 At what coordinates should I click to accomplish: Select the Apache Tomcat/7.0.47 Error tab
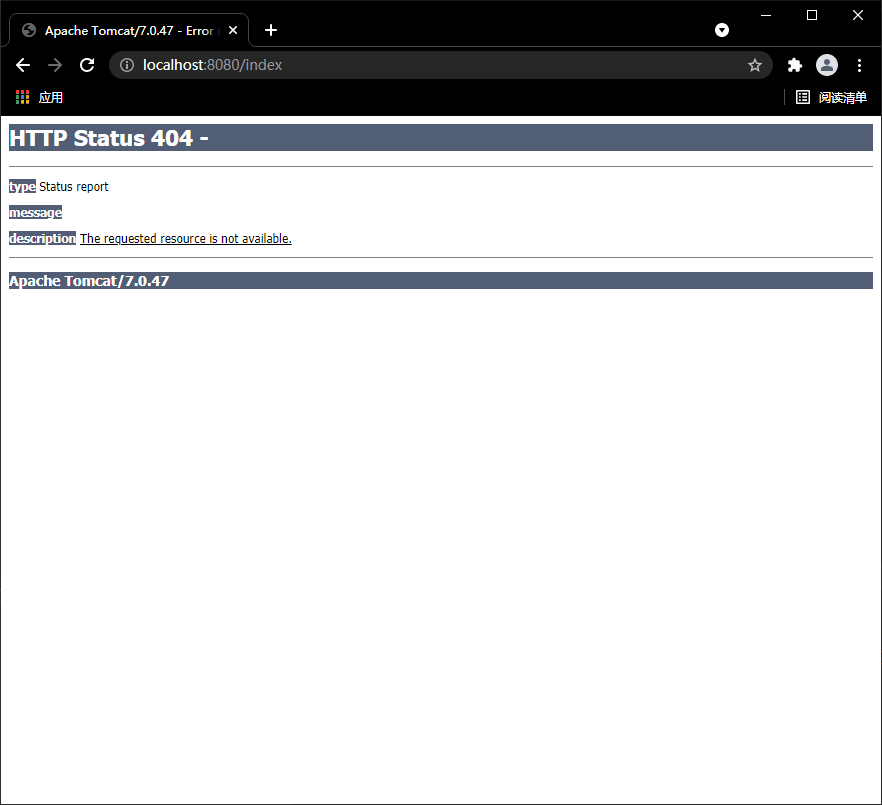point(129,30)
